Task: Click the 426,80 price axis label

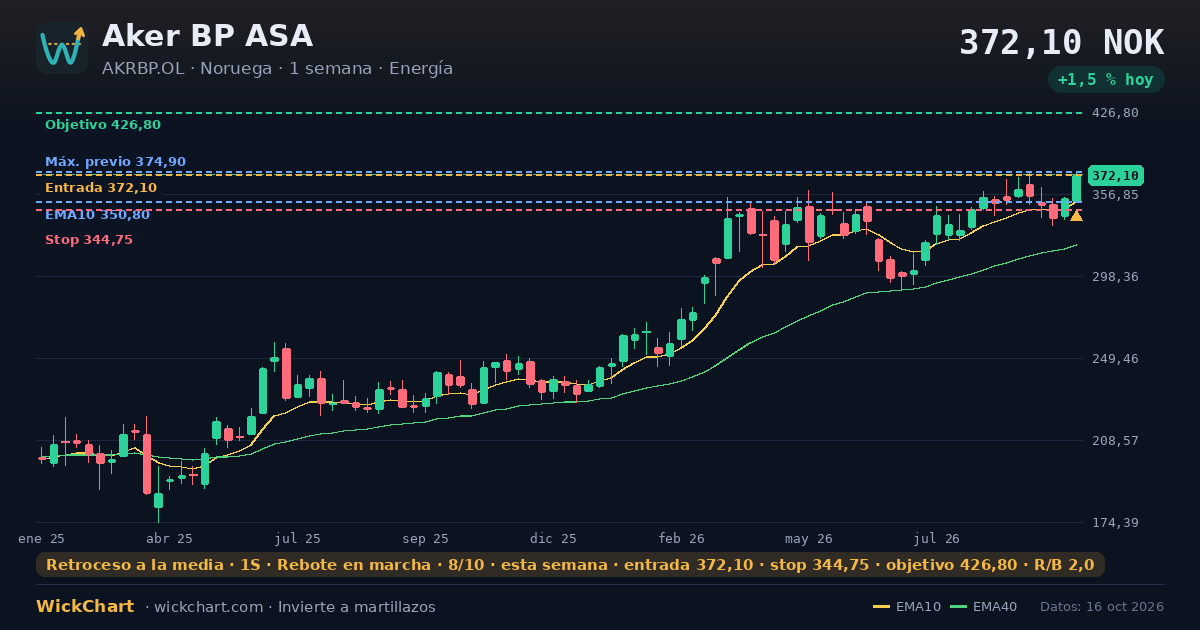Action: (1115, 113)
